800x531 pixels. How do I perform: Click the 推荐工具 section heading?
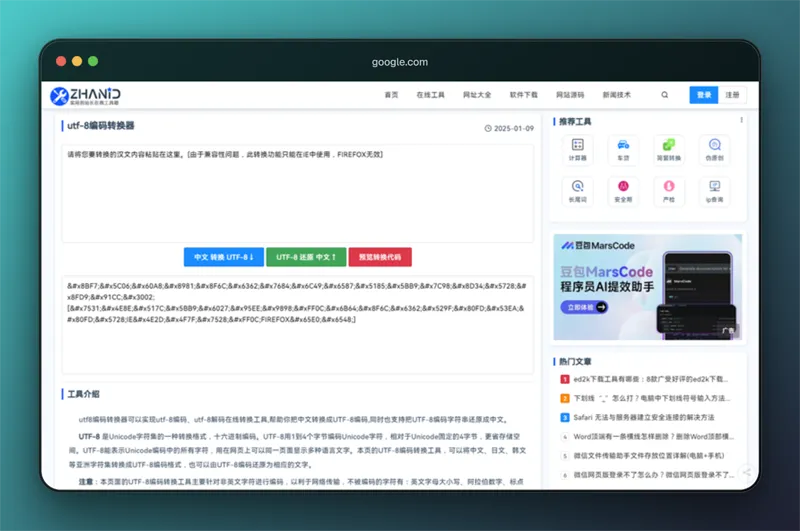pos(575,121)
